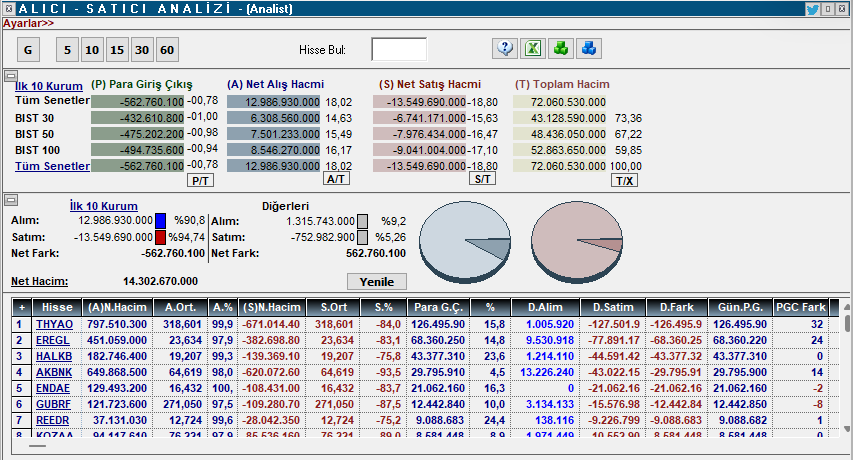
Task: Click the blue purchases pie chart
Action: point(465,242)
